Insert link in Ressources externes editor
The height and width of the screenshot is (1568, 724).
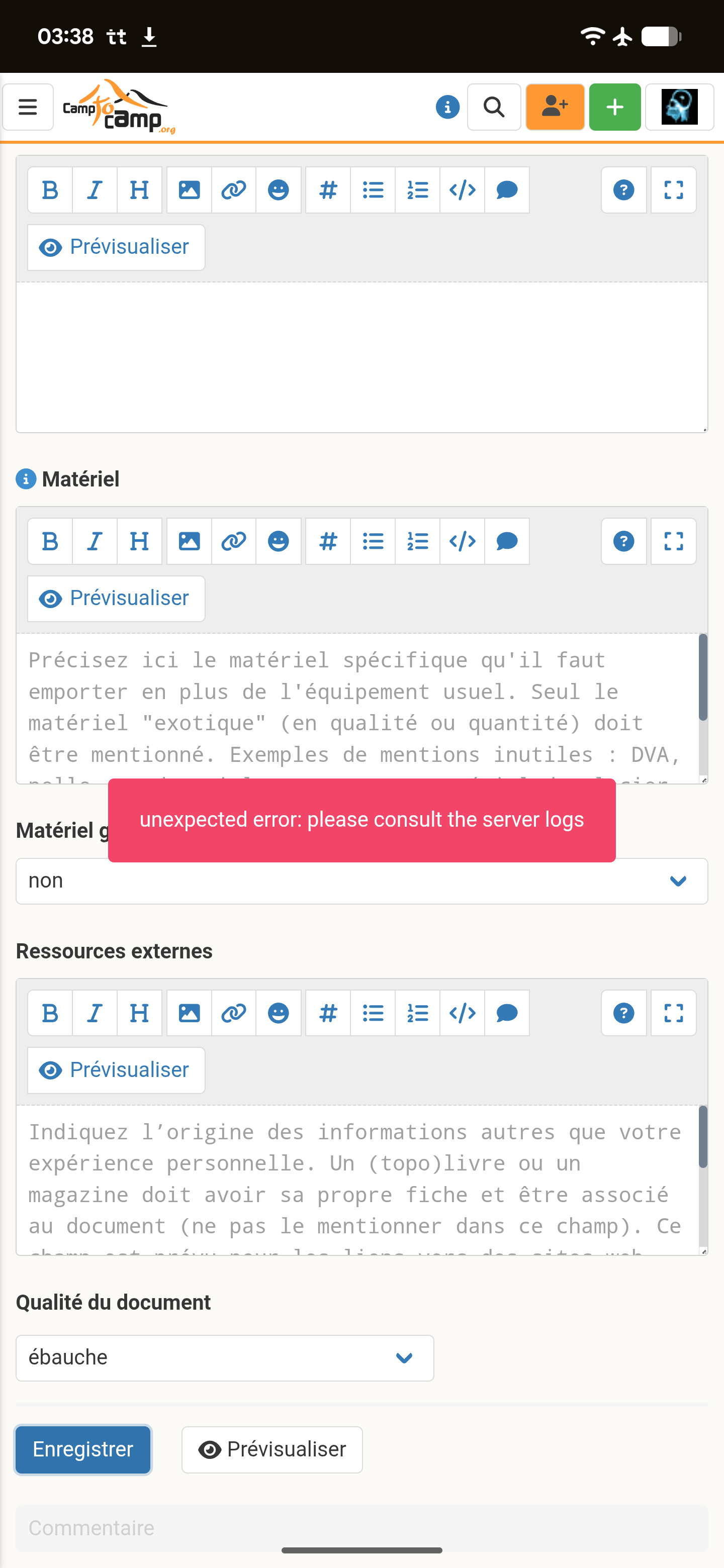pos(234,1013)
